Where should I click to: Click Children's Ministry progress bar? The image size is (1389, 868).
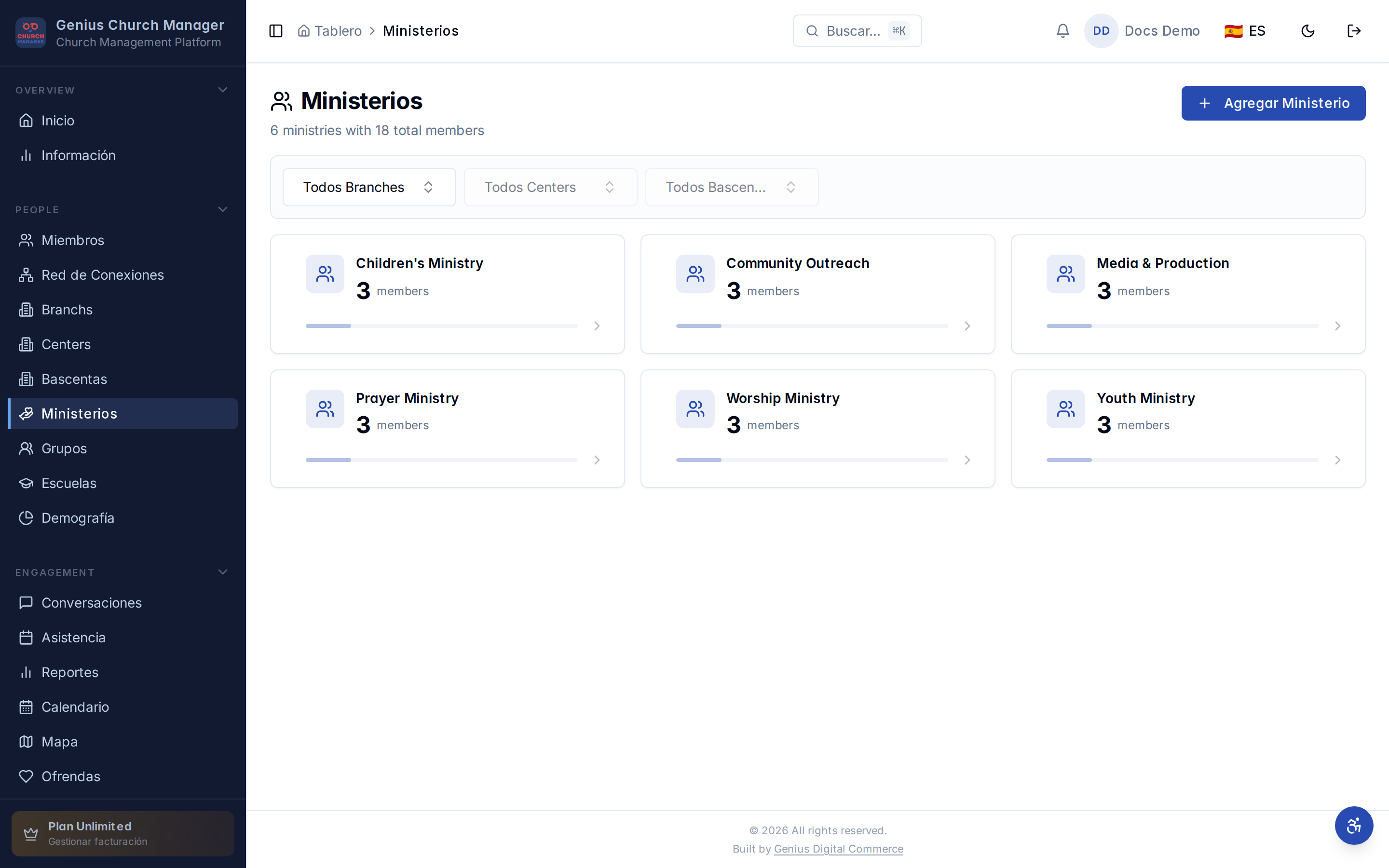pyautogui.click(x=441, y=326)
